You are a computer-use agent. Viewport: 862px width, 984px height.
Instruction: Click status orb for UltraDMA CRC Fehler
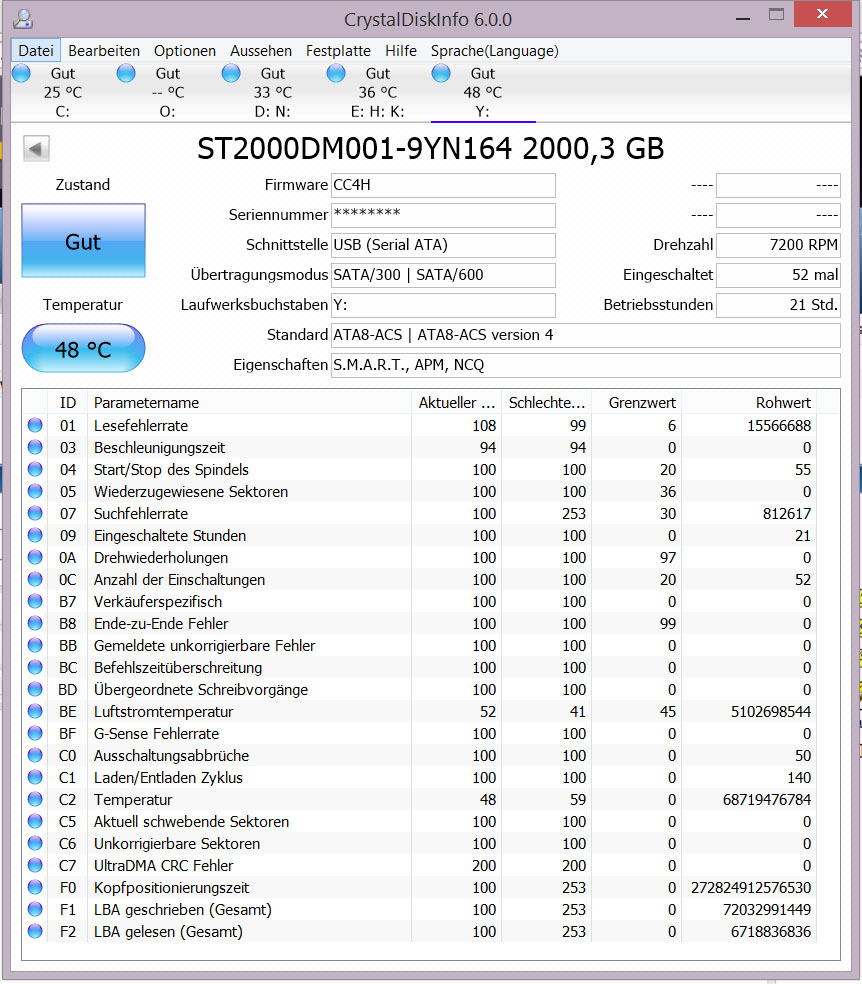35,865
